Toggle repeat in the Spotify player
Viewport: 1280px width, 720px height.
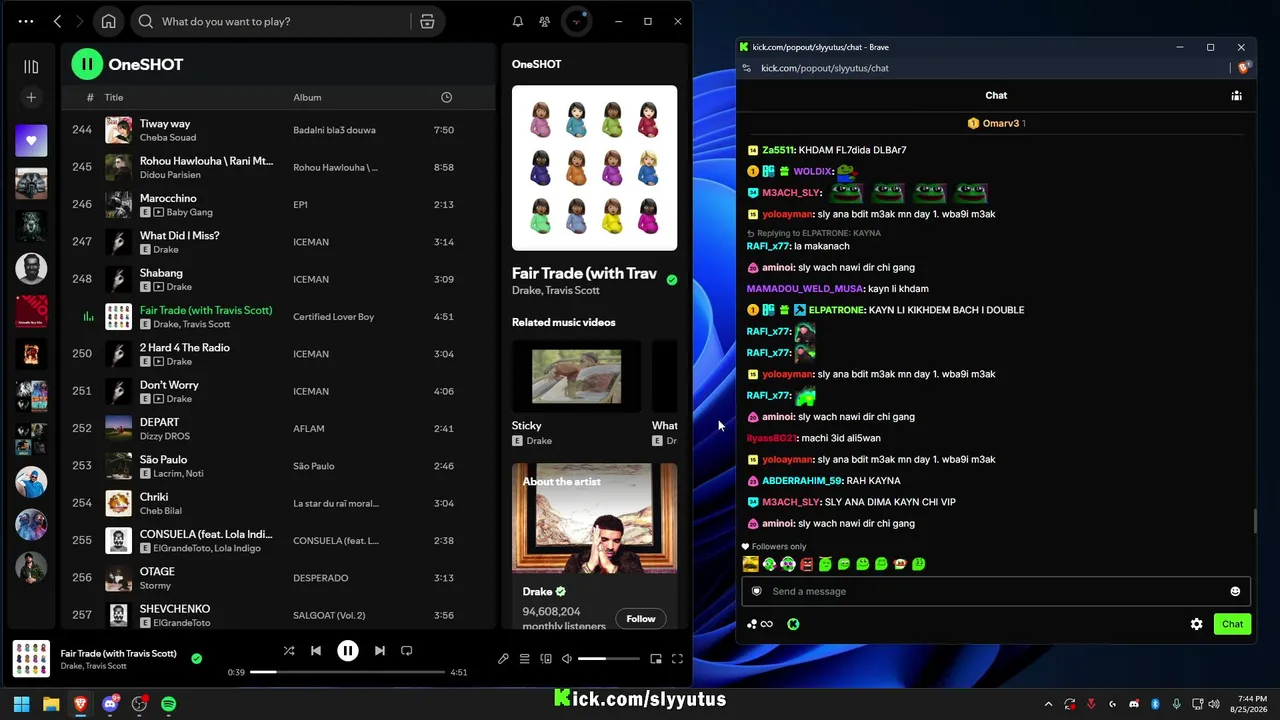coord(406,651)
